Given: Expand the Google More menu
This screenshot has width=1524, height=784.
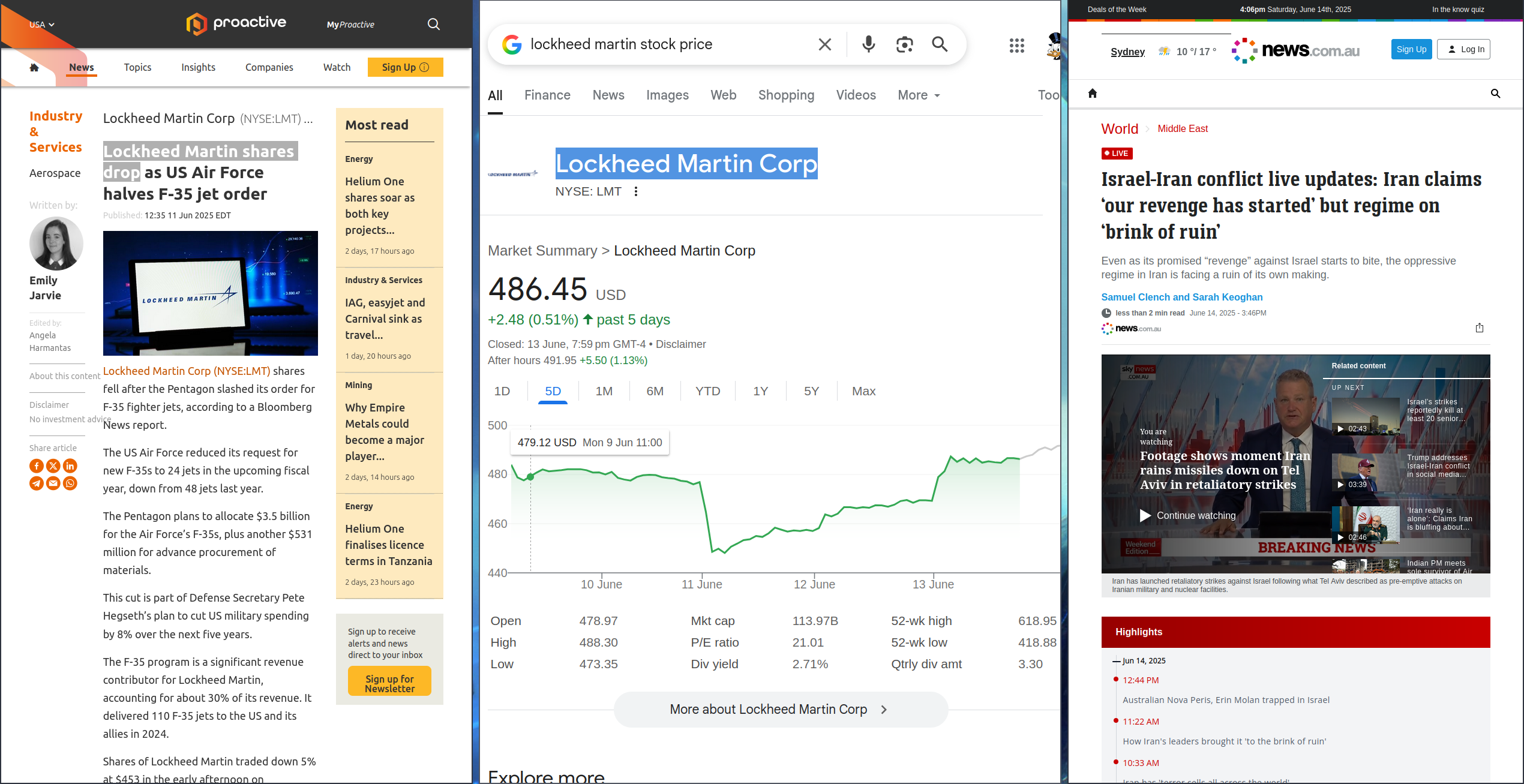Looking at the screenshot, I should click(x=919, y=95).
